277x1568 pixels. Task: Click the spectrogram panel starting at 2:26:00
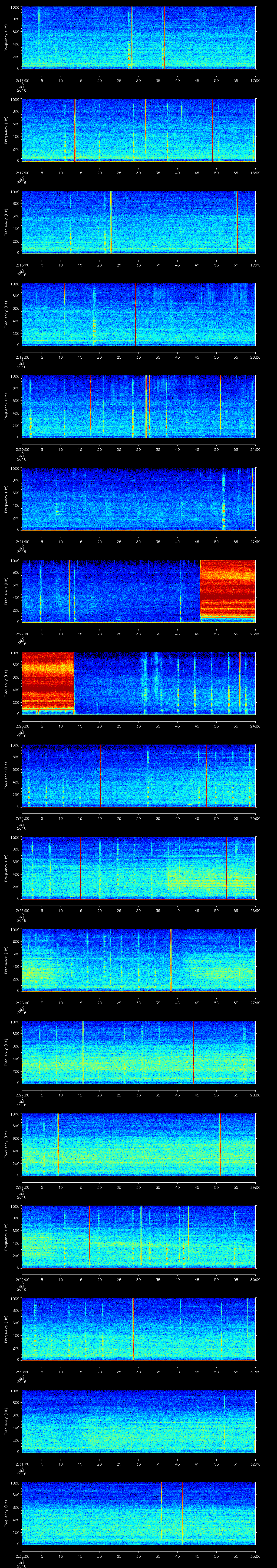coord(138,960)
